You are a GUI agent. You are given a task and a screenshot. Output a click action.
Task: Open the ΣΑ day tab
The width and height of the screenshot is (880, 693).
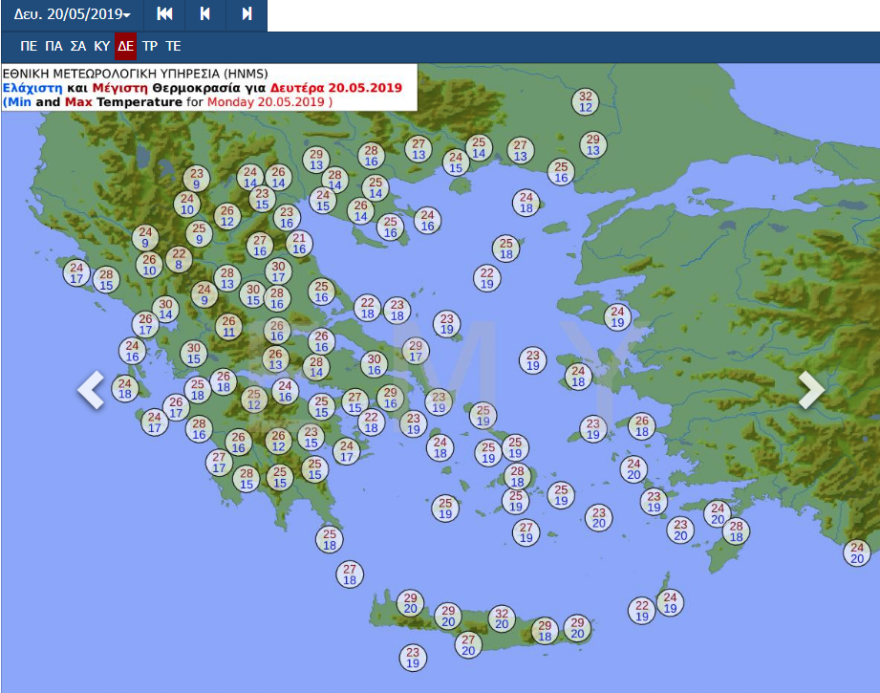[x=78, y=46]
